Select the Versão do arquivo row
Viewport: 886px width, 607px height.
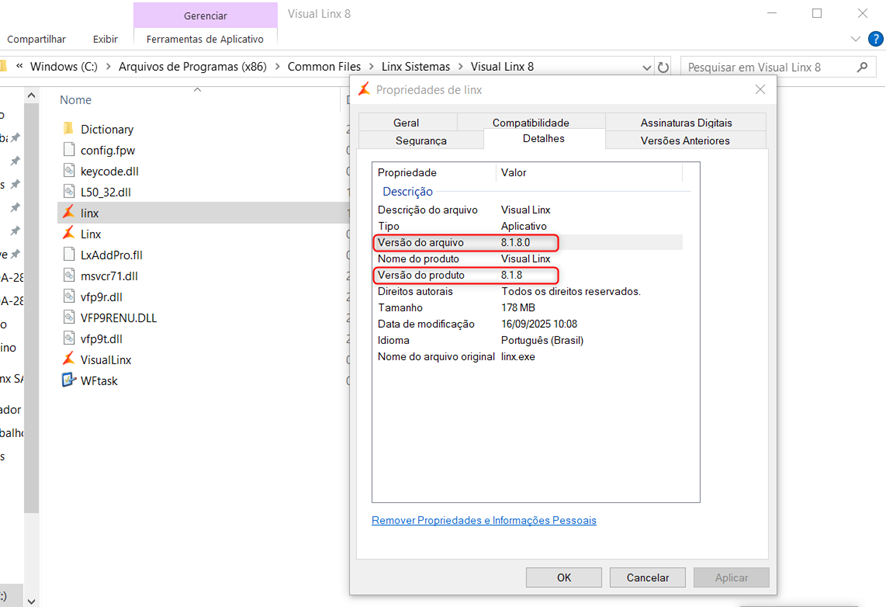tap(528, 242)
